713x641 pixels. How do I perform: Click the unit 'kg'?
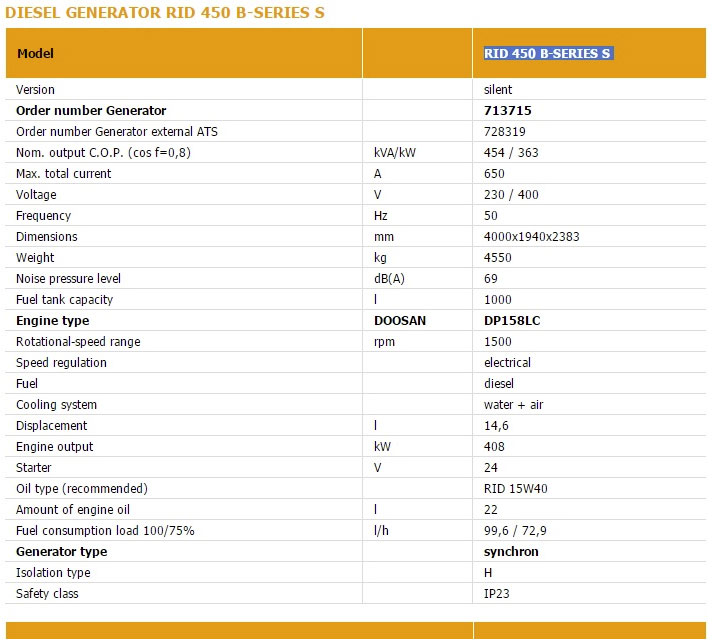click(380, 258)
